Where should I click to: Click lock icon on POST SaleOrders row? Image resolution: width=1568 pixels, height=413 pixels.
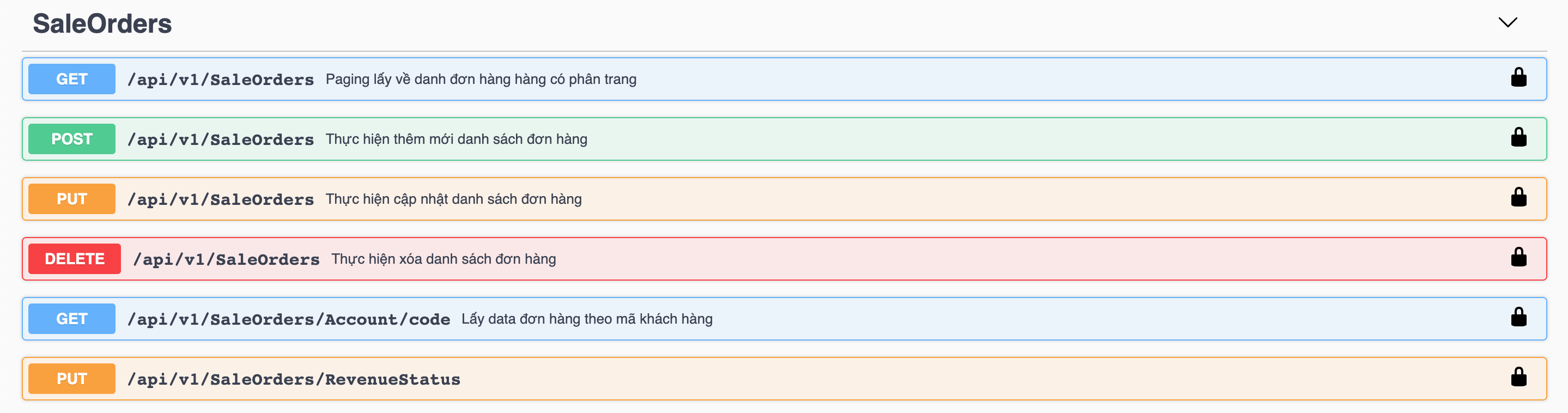click(x=1518, y=137)
